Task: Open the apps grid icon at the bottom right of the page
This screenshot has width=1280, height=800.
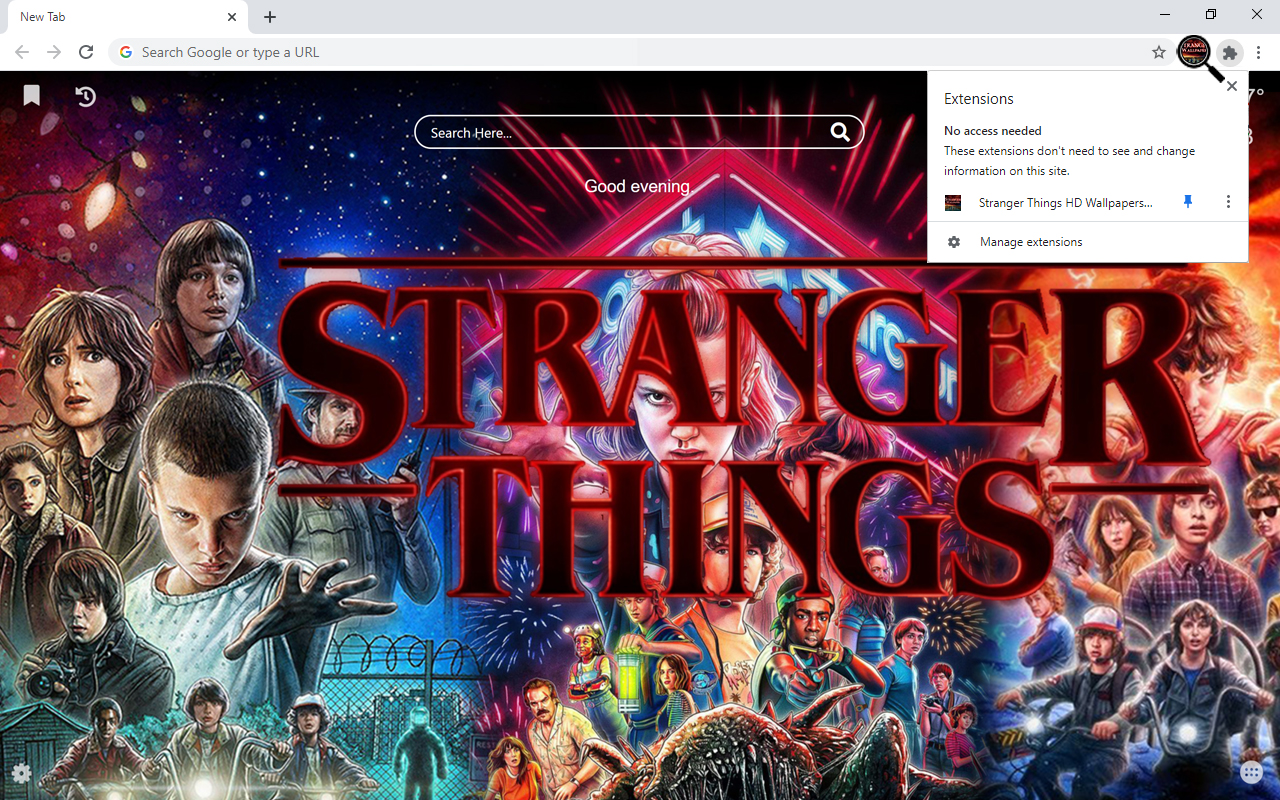Action: click(1251, 772)
